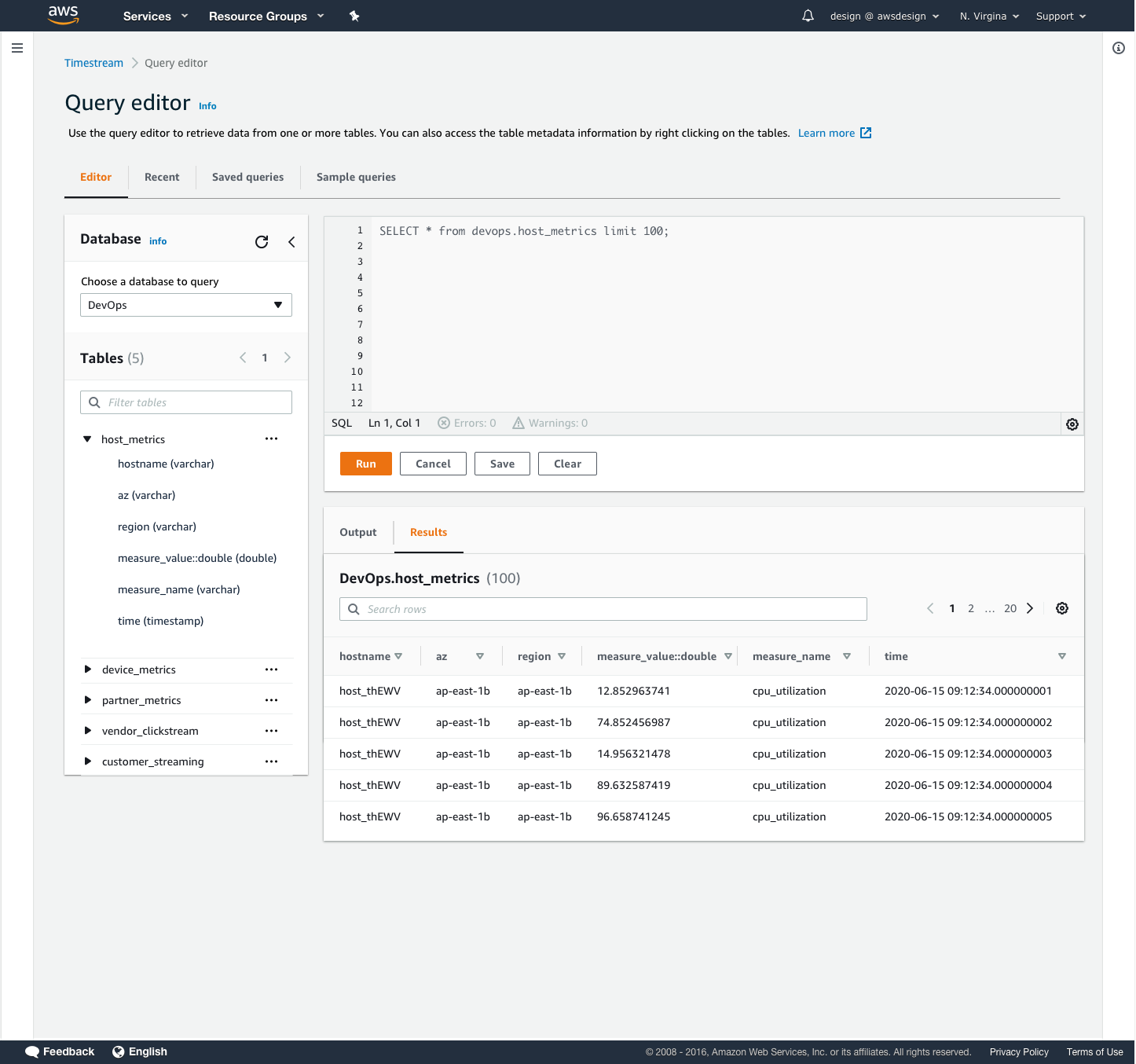Cancel the running query
Screen dimensions: 1136x1064
pos(433,464)
